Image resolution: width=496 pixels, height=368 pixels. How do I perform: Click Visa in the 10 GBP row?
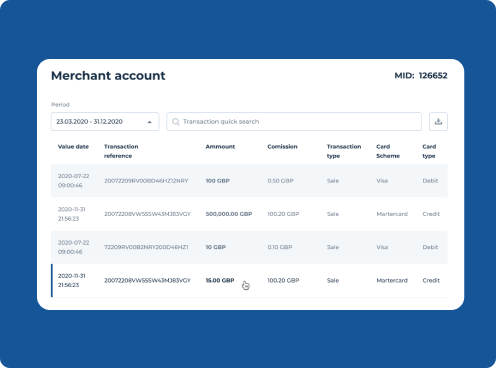(x=382, y=247)
